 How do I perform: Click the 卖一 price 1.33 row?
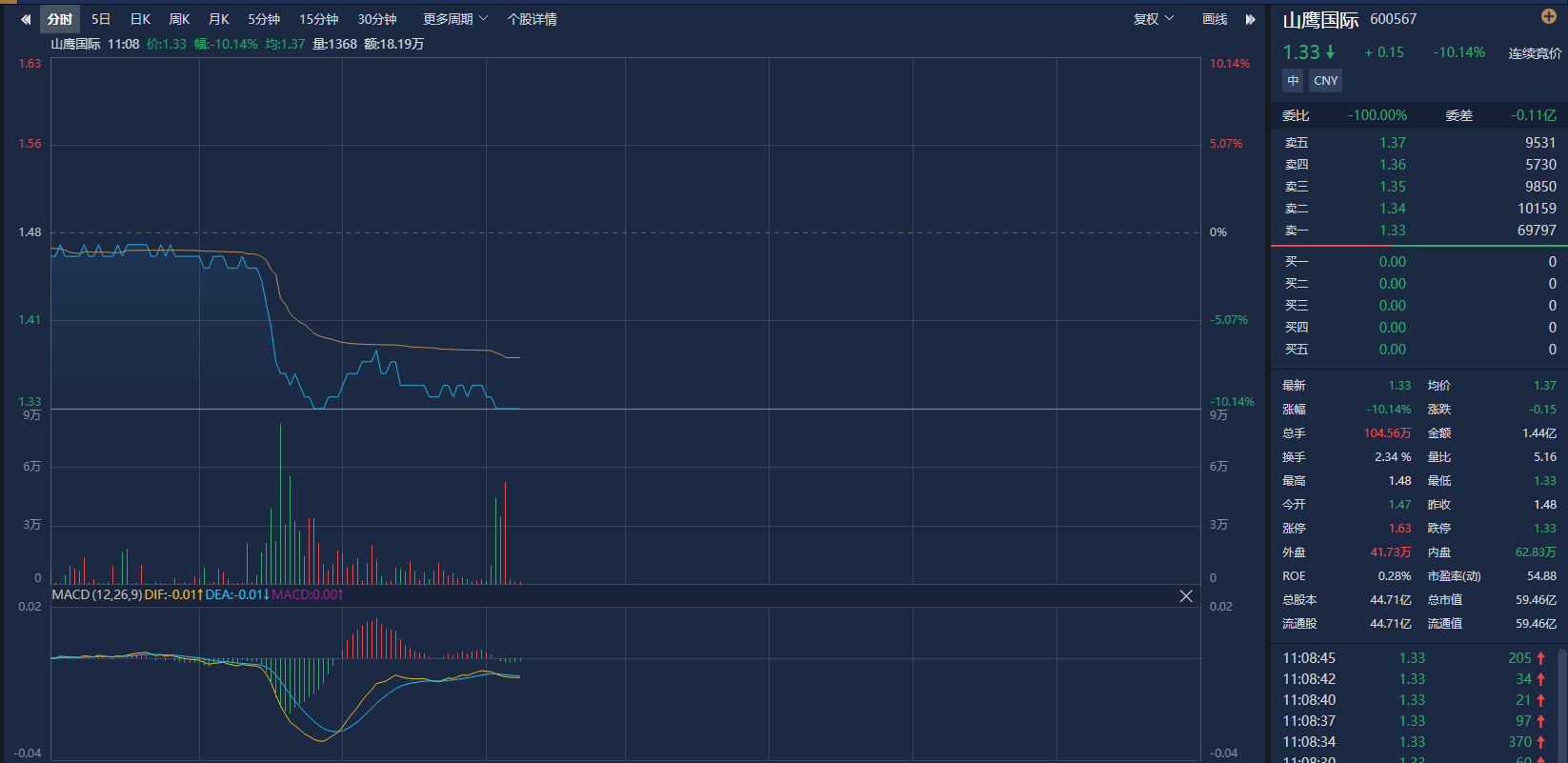pyautogui.click(x=1419, y=231)
